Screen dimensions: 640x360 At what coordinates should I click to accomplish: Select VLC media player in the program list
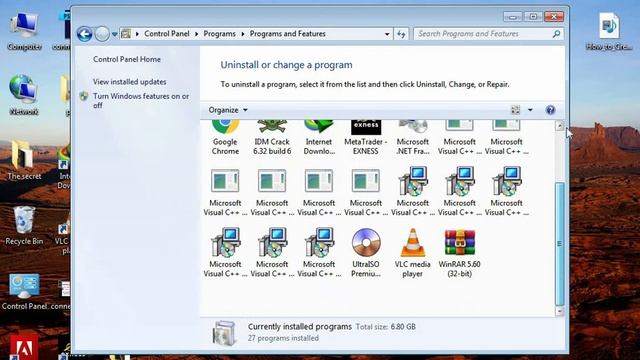point(413,253)
